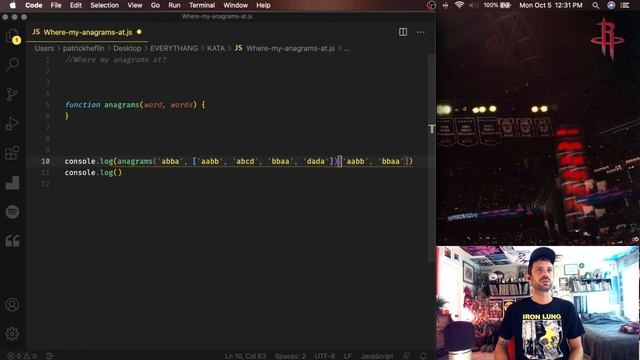Open Siri from the menu bar
Screen dimensions: 640x360
click(611, 5)
